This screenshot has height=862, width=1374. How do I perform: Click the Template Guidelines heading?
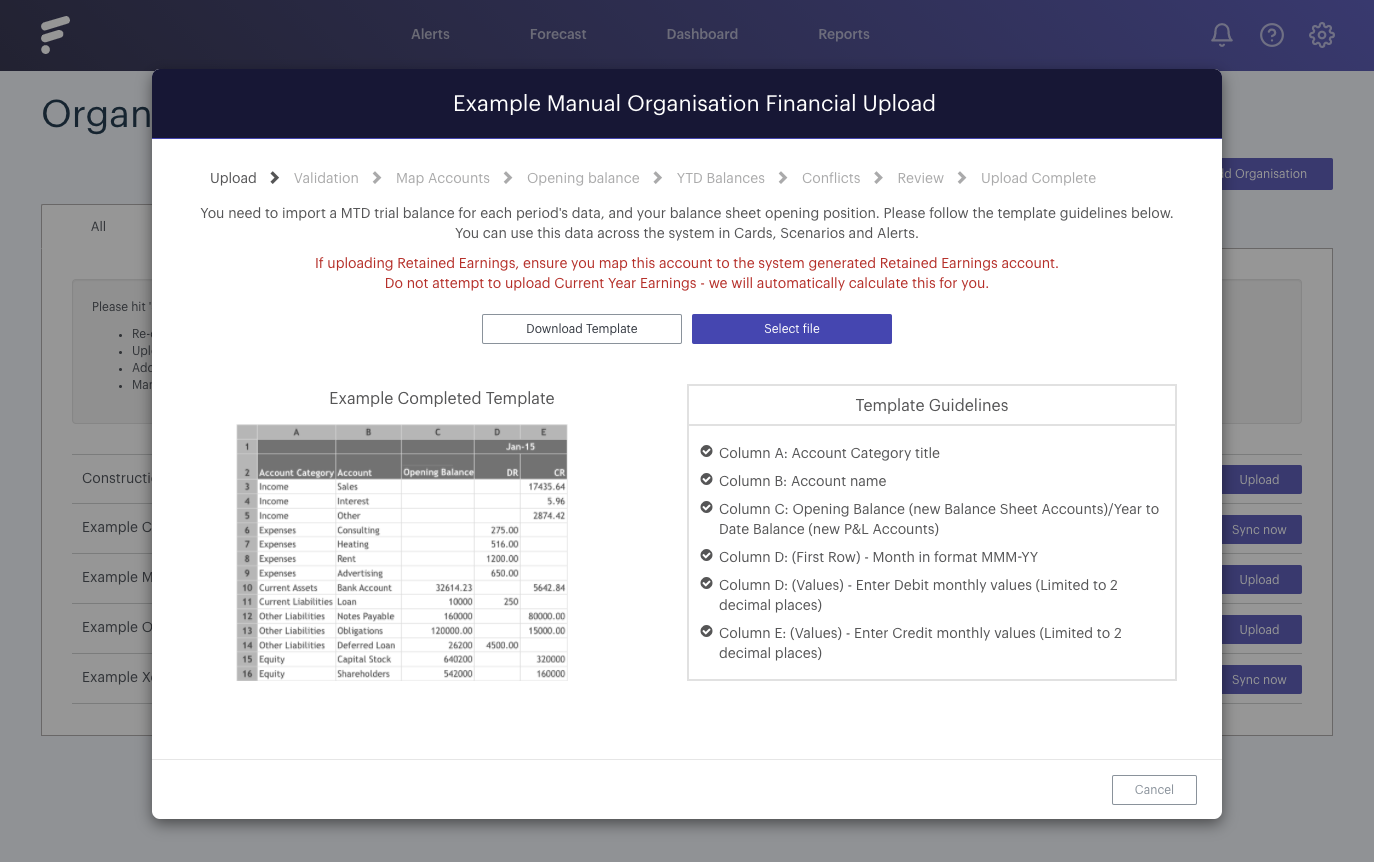click(932, 405)
